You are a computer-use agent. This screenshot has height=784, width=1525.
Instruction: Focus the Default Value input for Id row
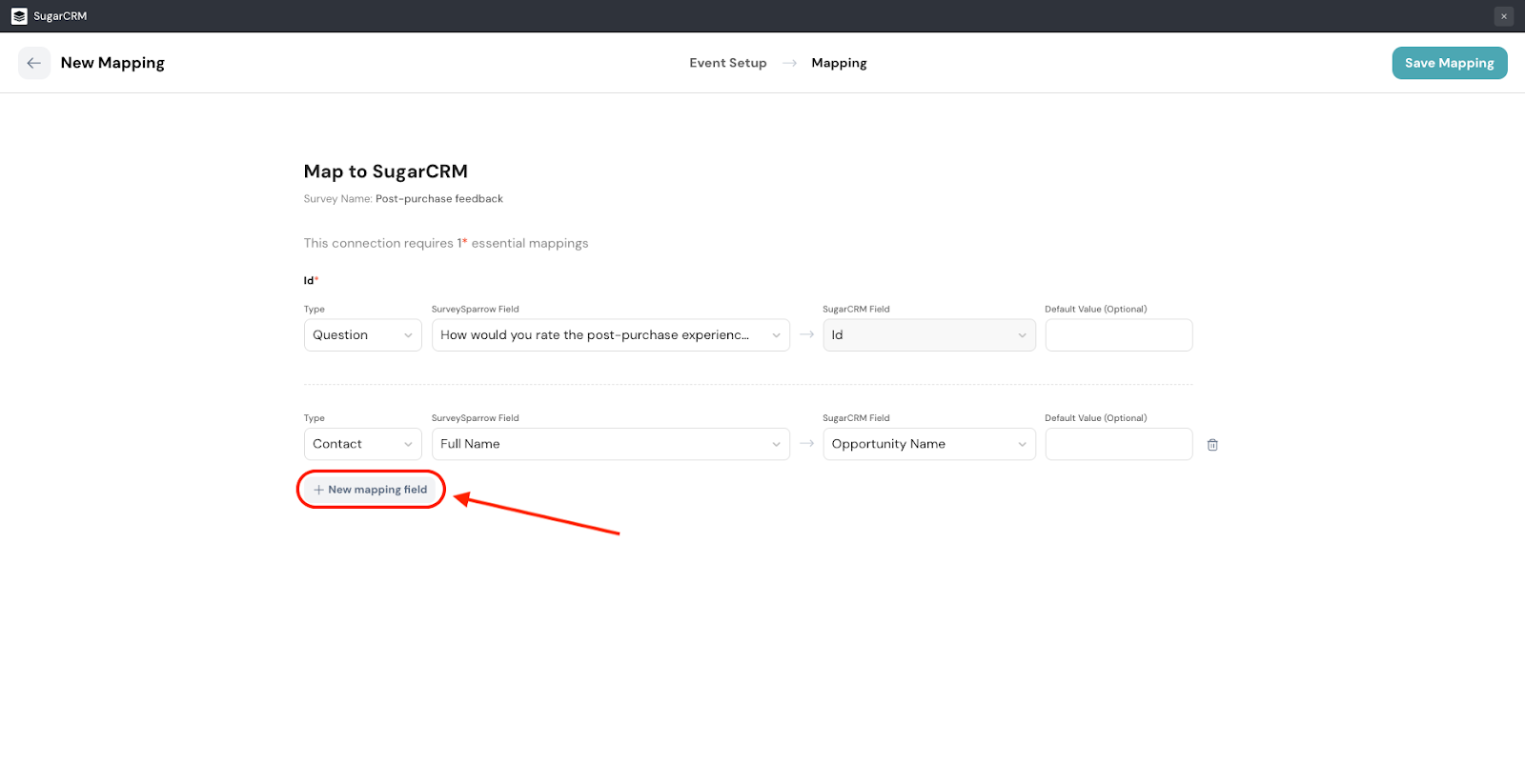click(x=1118, y=335)
